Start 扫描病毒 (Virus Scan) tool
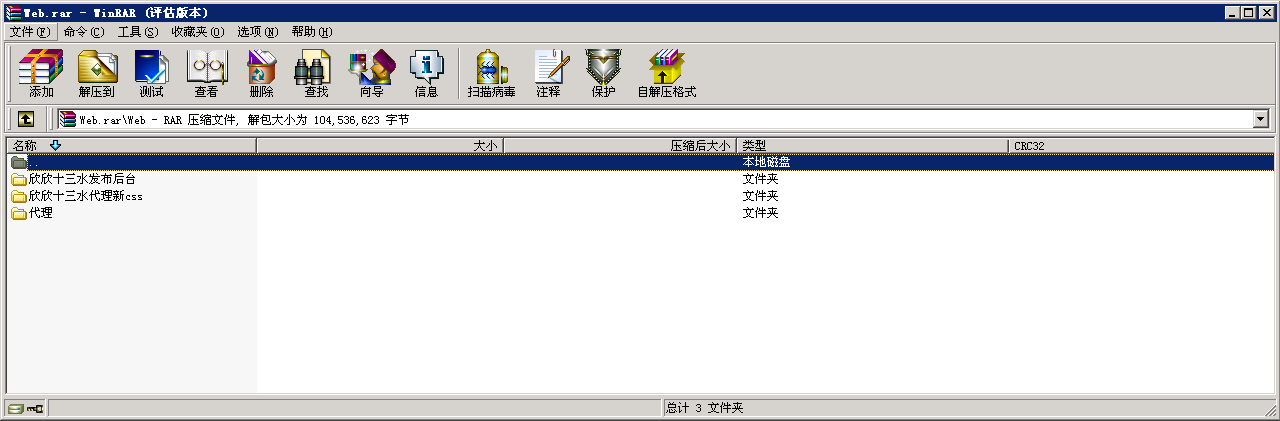 pyautogui.click(x=491, y=74)
